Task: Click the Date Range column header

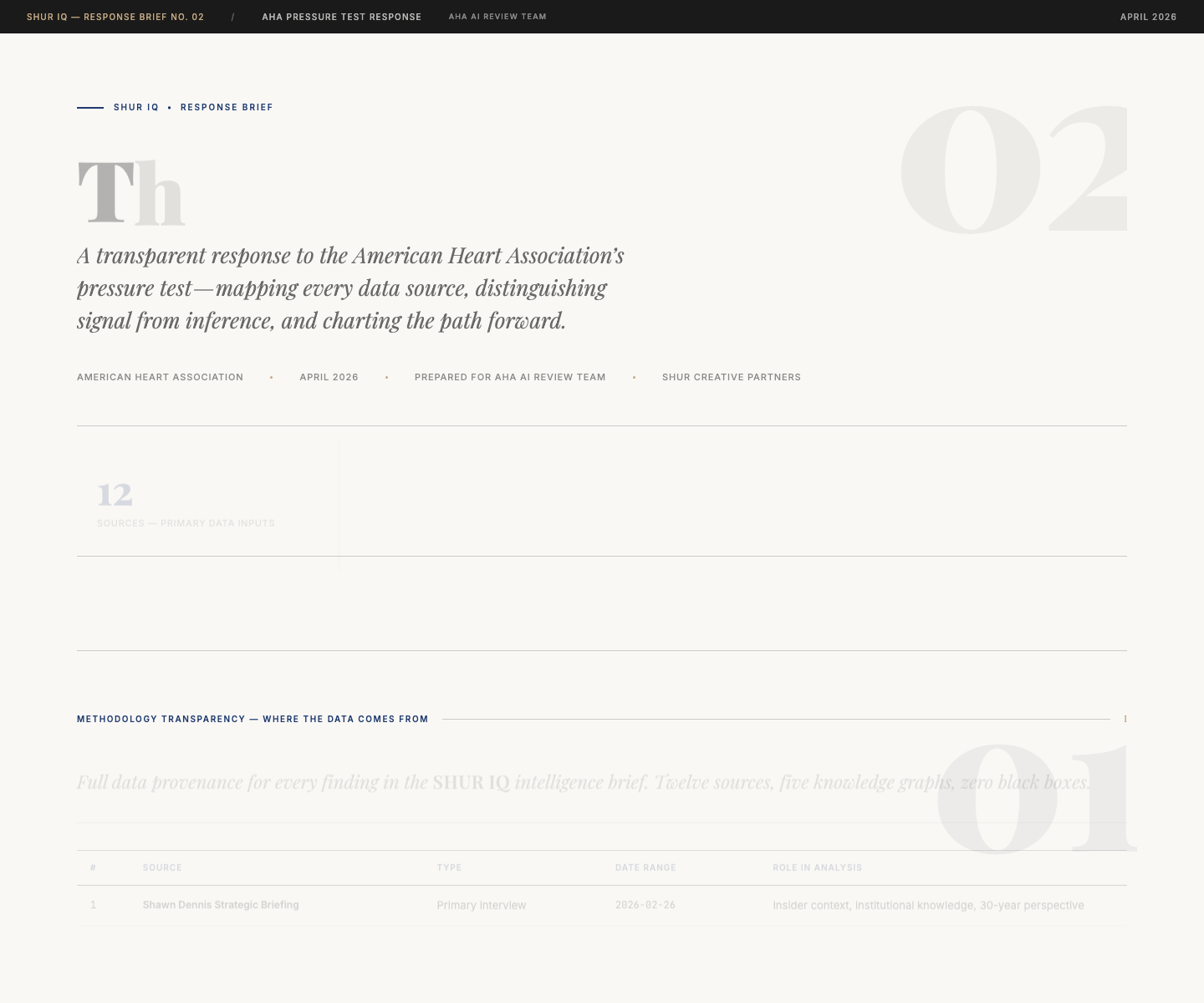Action: coord(645,868)
